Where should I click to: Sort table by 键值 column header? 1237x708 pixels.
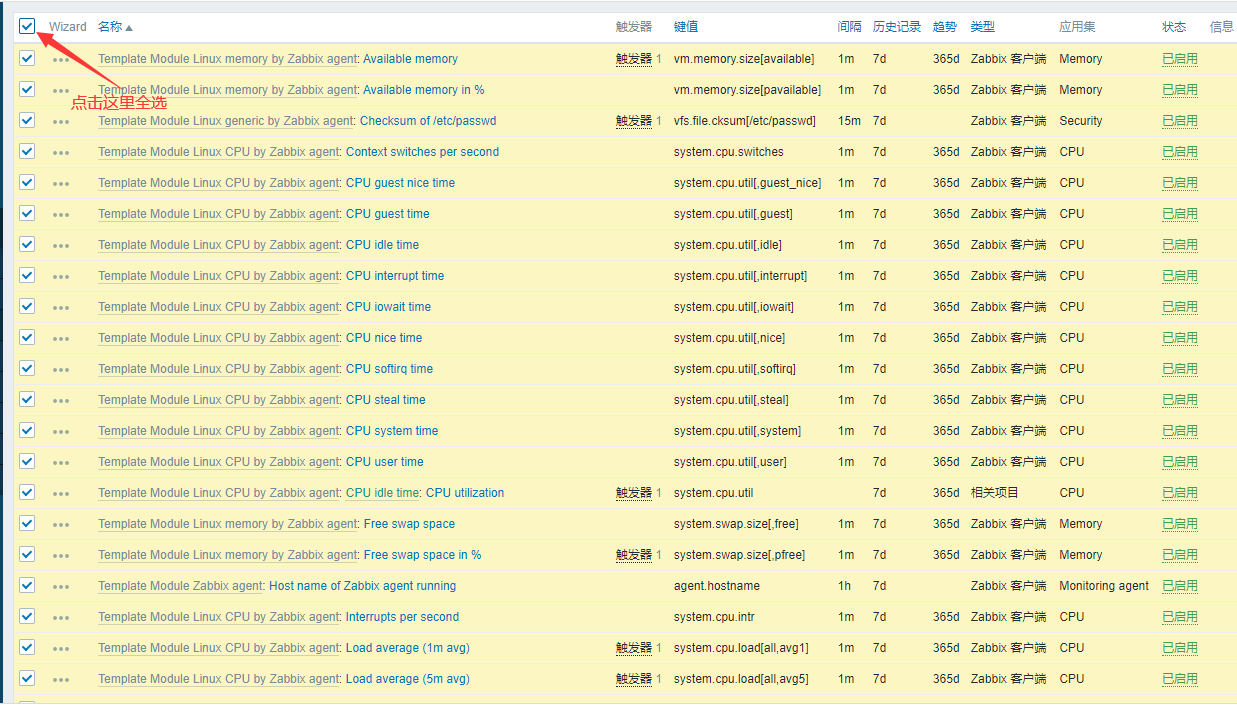pos(686,27)
